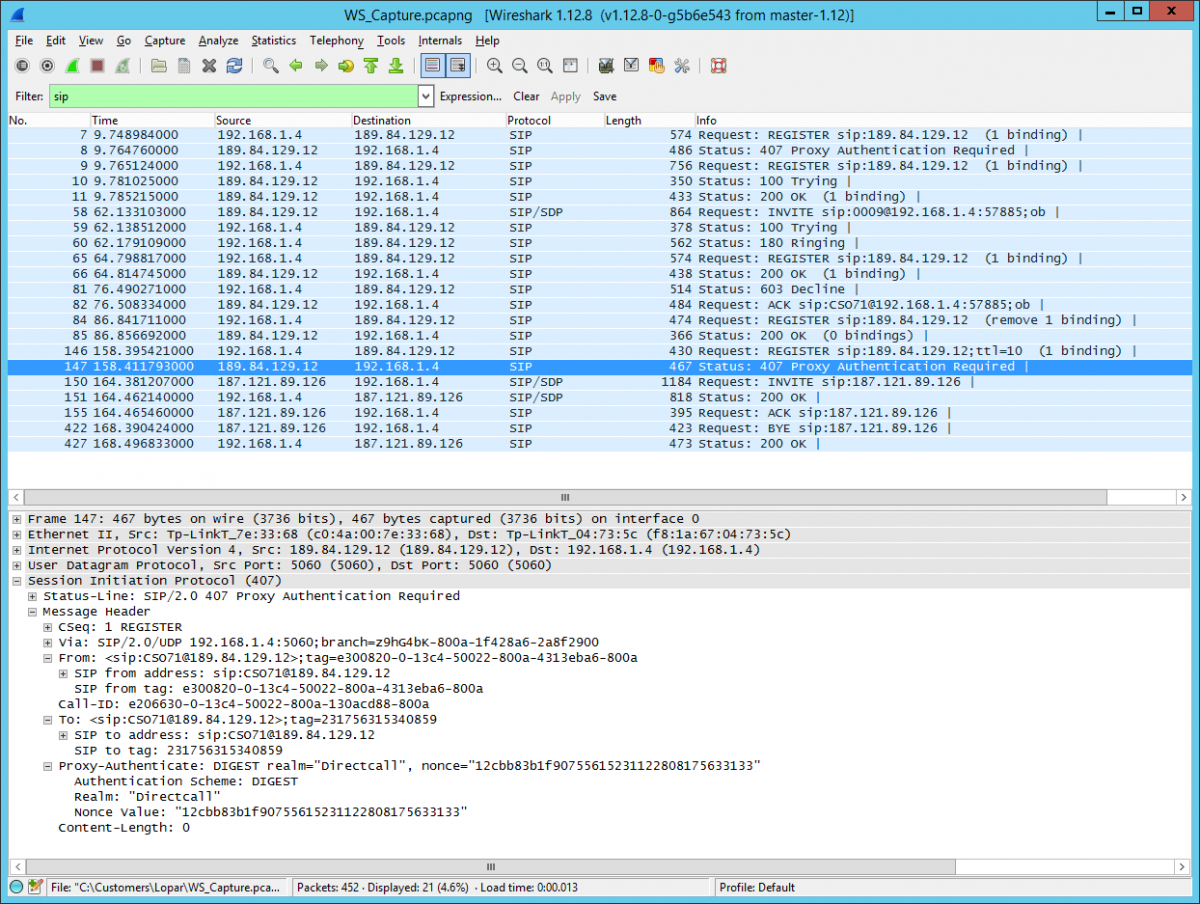1200x904 pixels.
Task: Expand the Ethernet II tree node
Action: coord(18,534)
